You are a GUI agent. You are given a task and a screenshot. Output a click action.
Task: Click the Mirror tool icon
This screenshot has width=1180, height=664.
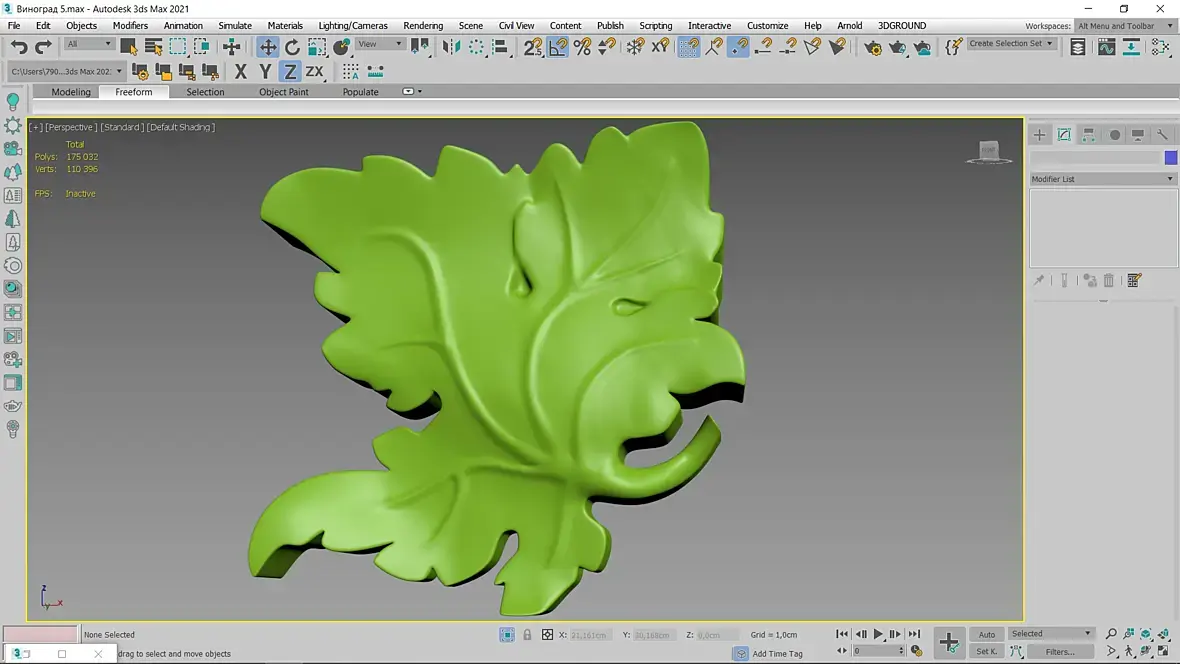coord(452,47)
